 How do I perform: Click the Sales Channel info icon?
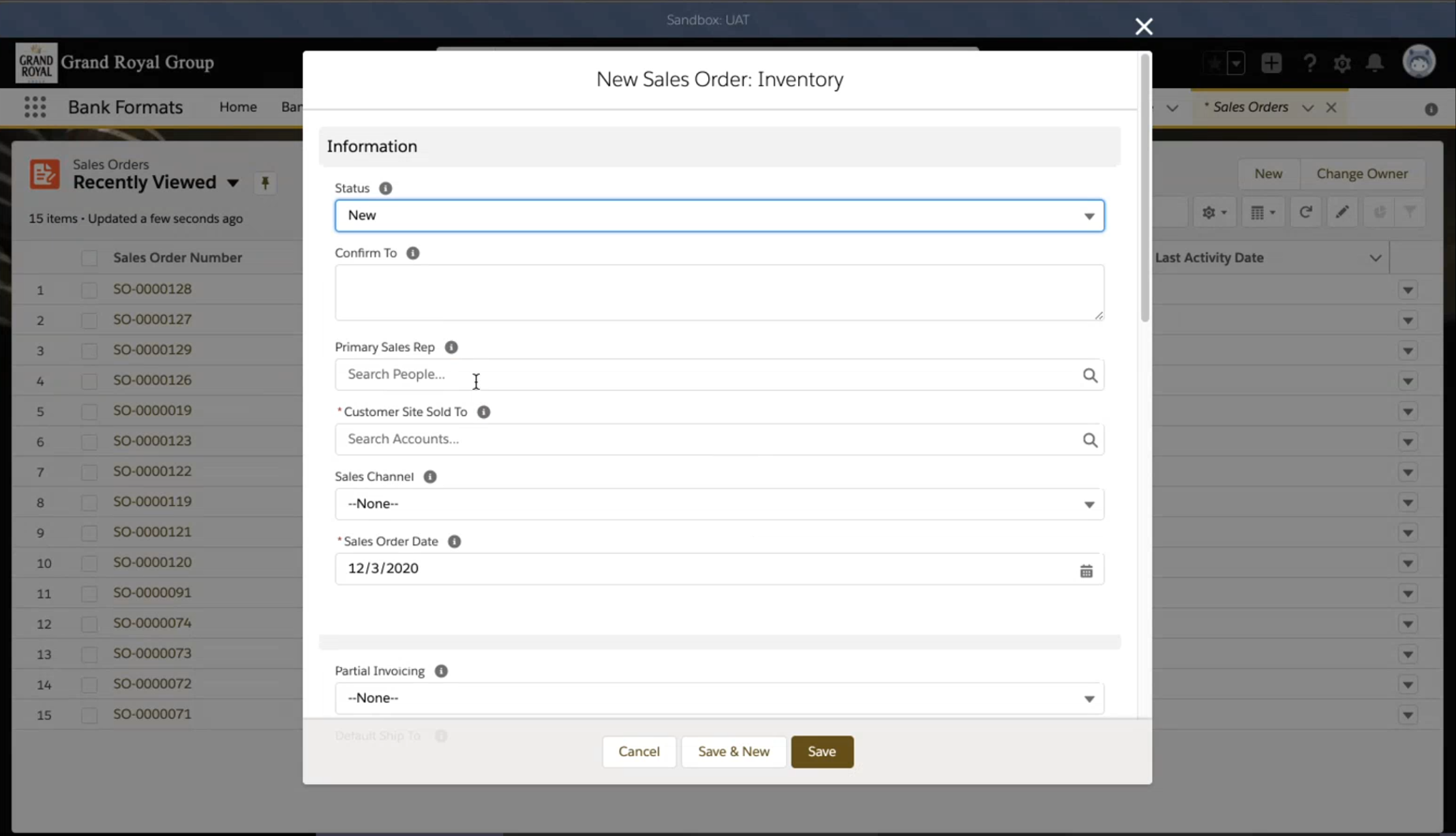tap(429, 477)
